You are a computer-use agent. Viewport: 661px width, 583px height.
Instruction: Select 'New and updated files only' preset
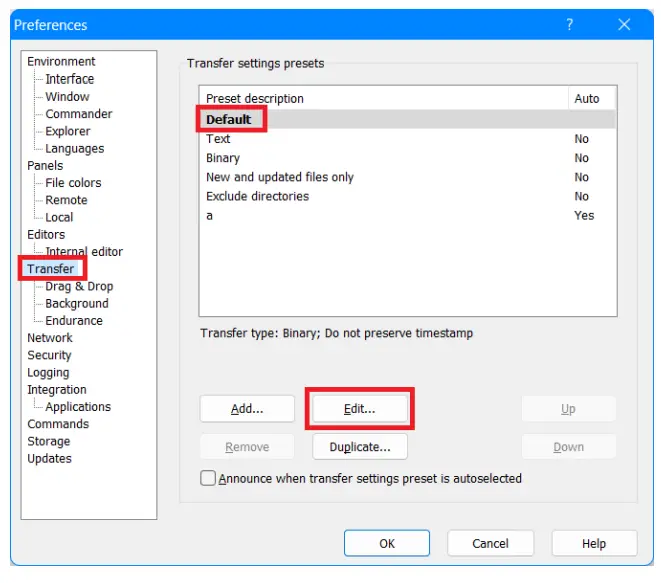408,177
